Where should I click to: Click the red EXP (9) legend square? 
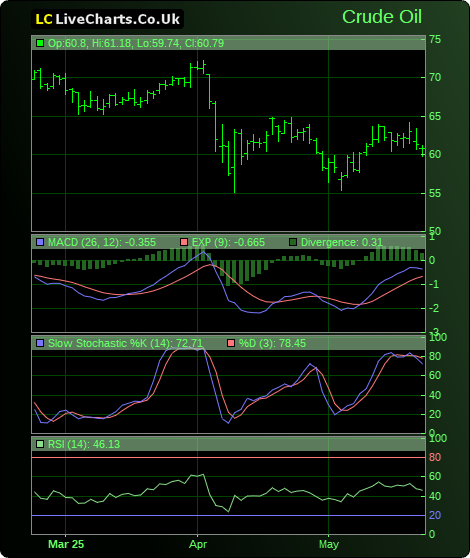tap(184, 242)
